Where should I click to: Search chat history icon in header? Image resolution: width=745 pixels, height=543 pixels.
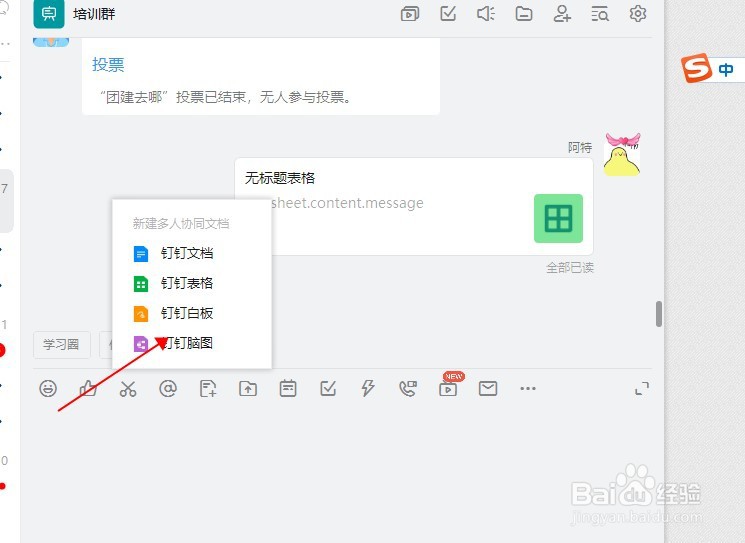pyautogui.click(x=600, y=14)
